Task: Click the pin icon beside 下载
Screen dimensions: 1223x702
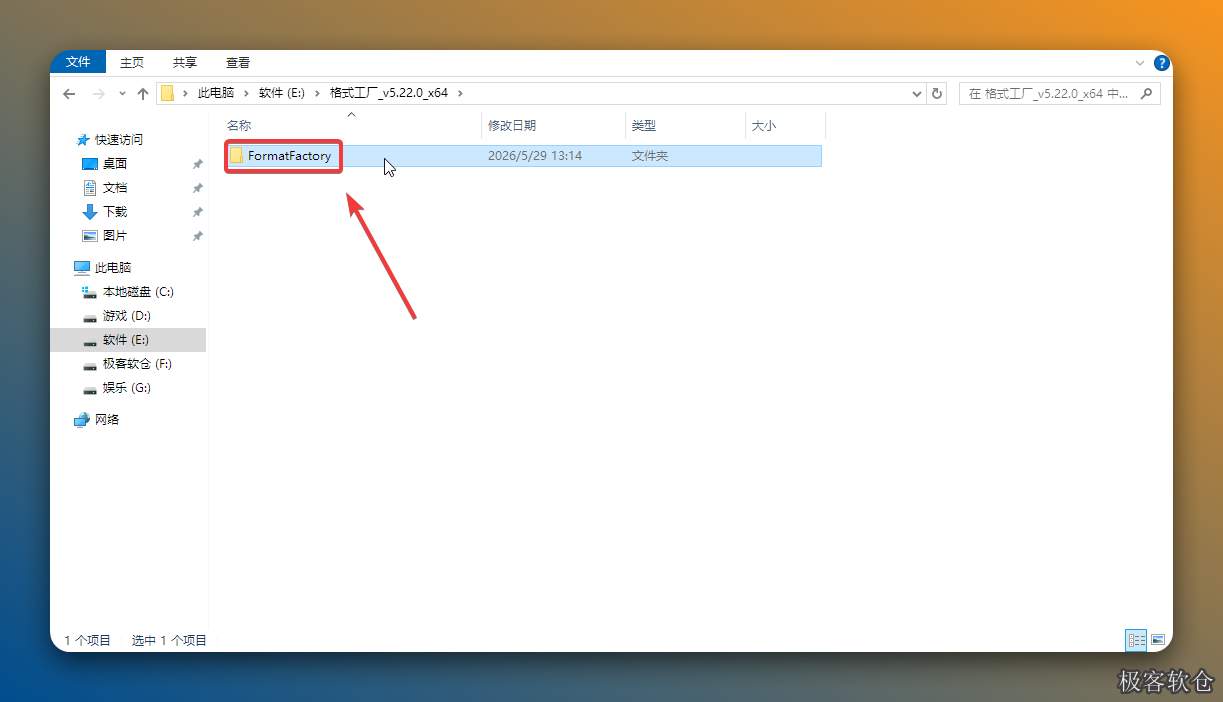Action: pos(197,212)
